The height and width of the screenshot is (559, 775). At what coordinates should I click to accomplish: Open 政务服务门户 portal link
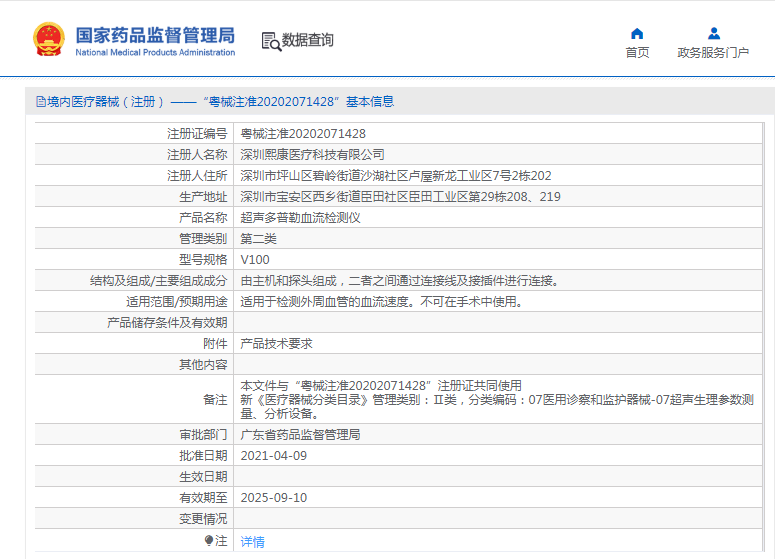click(x=713, y=52)
